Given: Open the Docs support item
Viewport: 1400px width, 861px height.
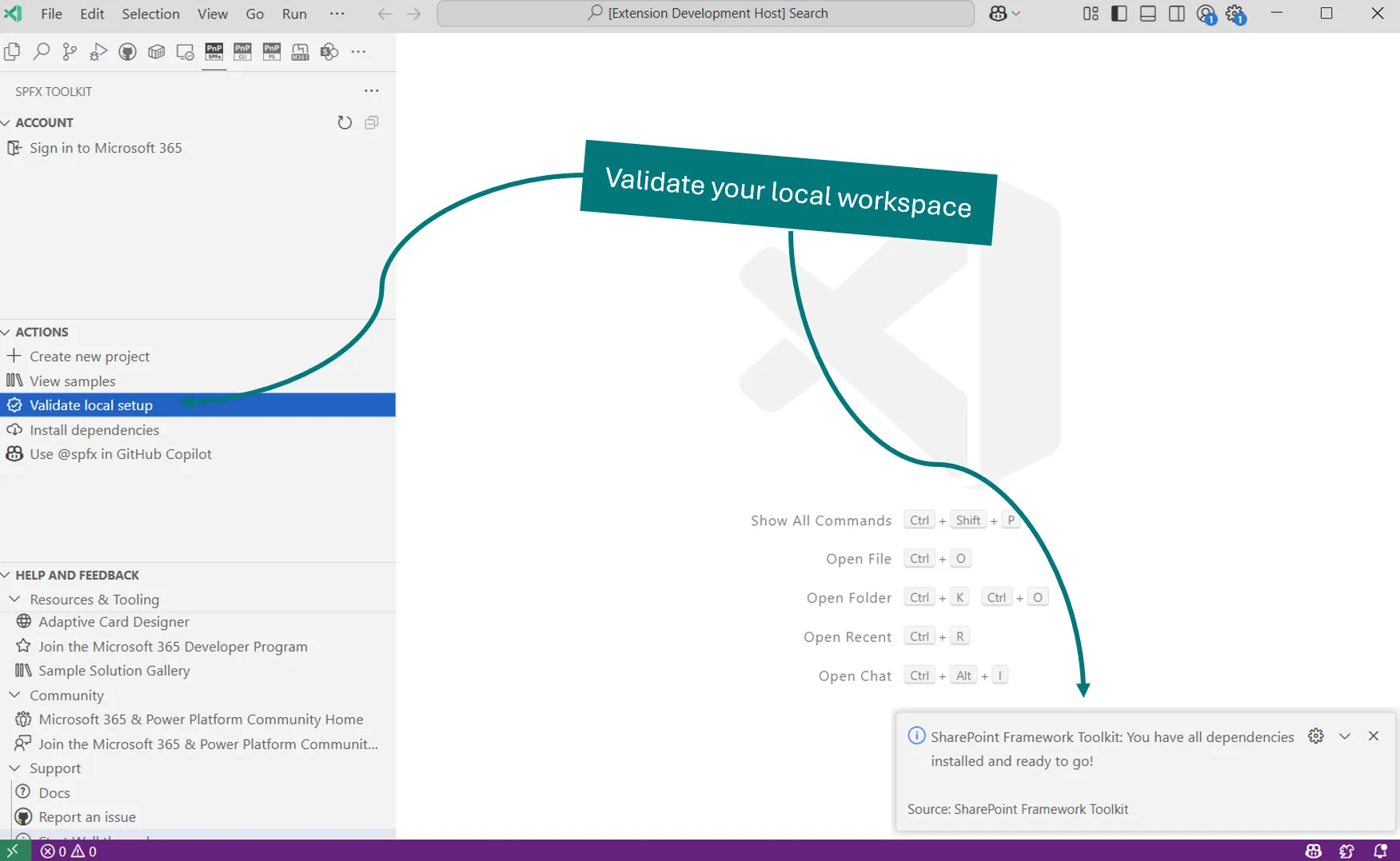Looking at the screenshot, I should [x=54, y=792].
